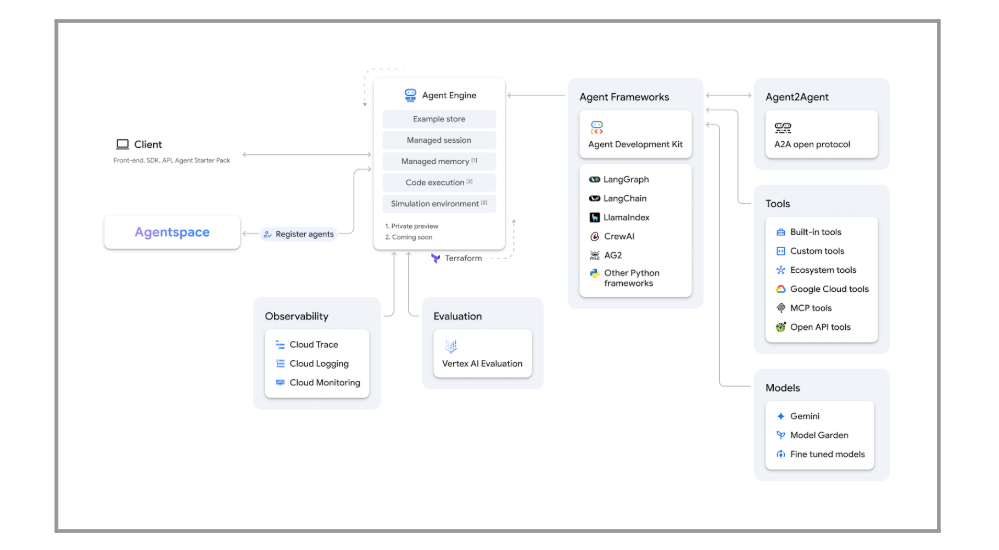This screenshot has width=999, height=550.
Task: Click the Cloud Monitoring icon
Action: click(x=280, y=382)
